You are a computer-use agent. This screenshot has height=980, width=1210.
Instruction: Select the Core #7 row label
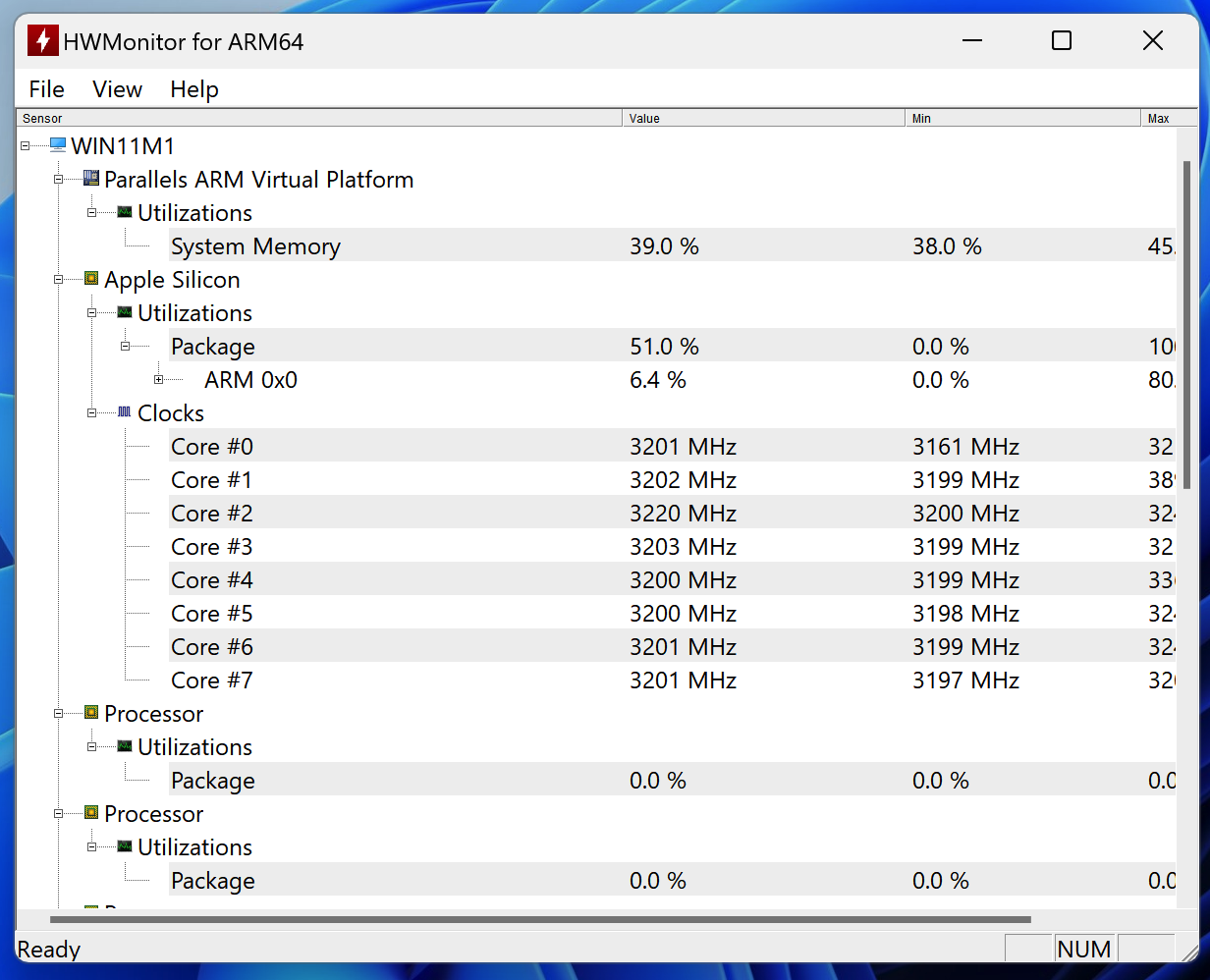click(212, 681)
